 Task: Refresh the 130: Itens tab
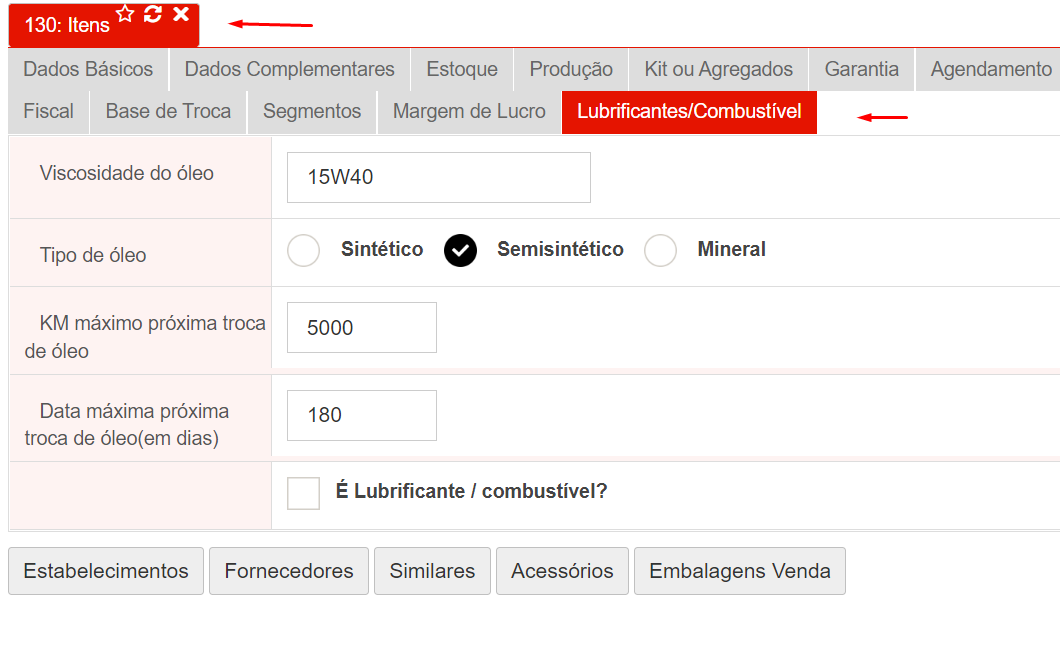pos(153,14)
